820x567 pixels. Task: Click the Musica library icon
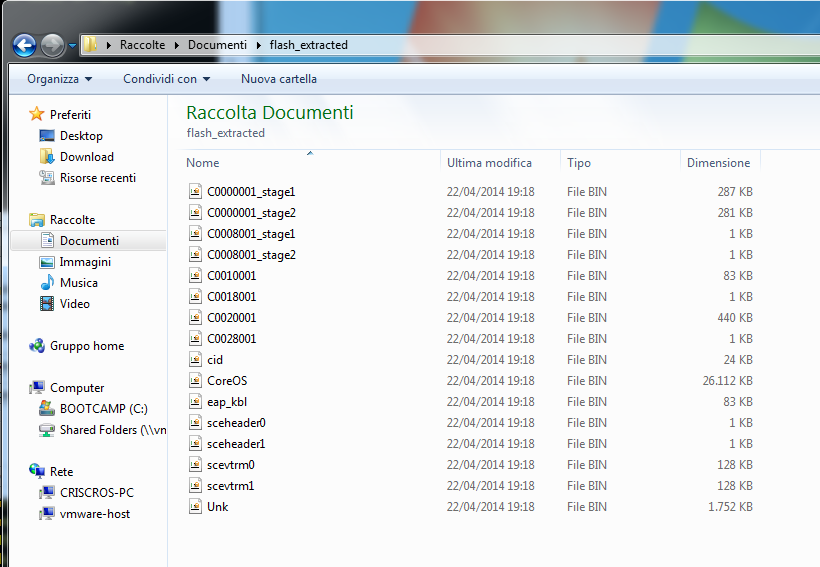pos(47,283)
